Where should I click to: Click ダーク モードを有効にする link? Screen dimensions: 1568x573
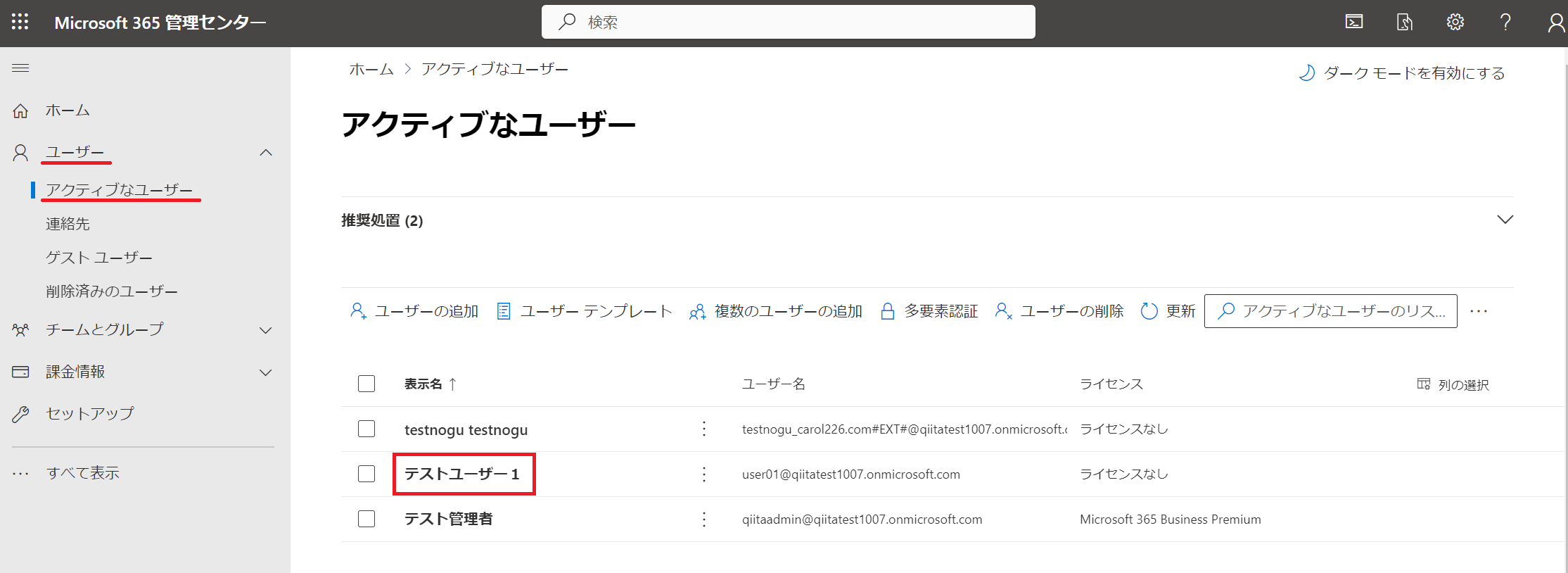(1414, 73)
